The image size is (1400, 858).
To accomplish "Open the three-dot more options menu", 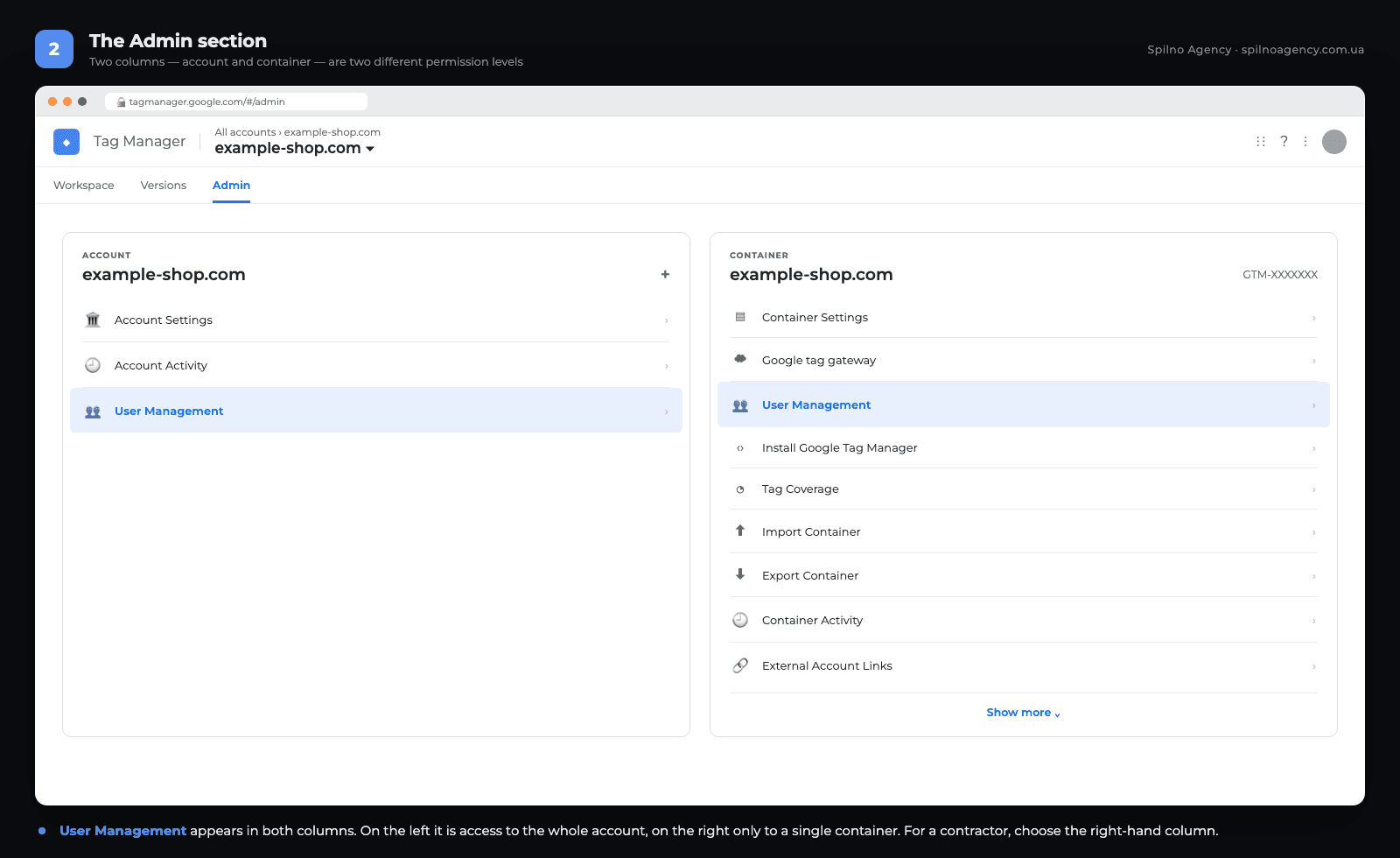I will (x=1305, y=142).
